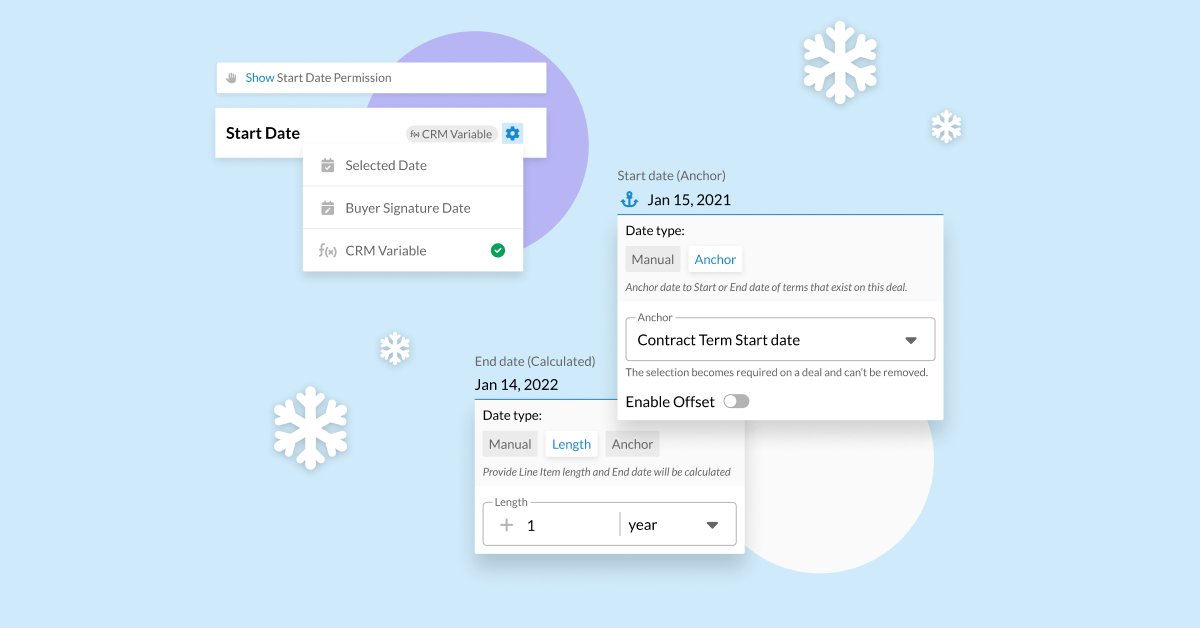Click the f(x) icon beside CRM Variable option

[327, 250]
